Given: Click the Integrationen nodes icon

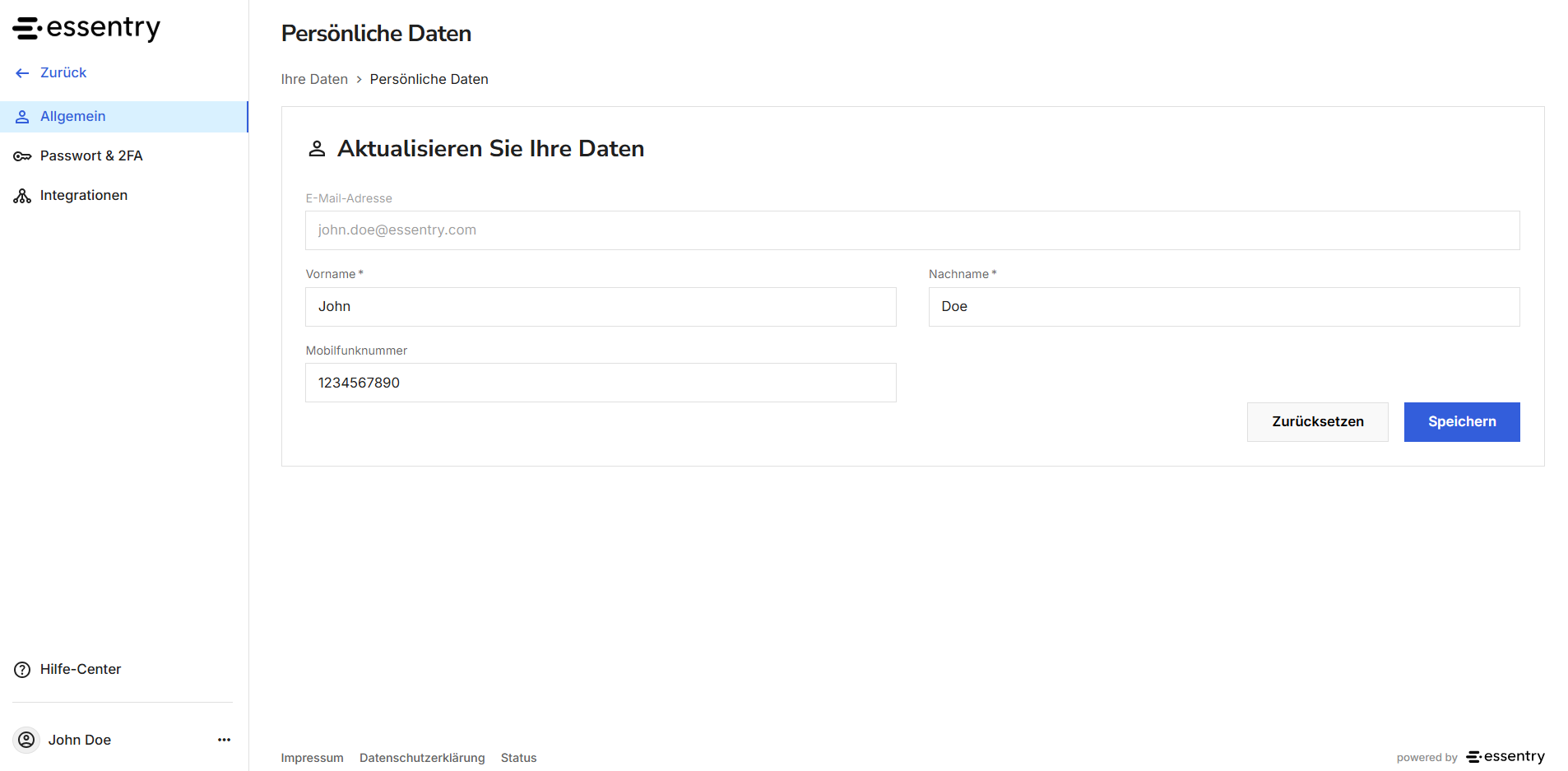Looking at the screenshot, I should 22,196.
